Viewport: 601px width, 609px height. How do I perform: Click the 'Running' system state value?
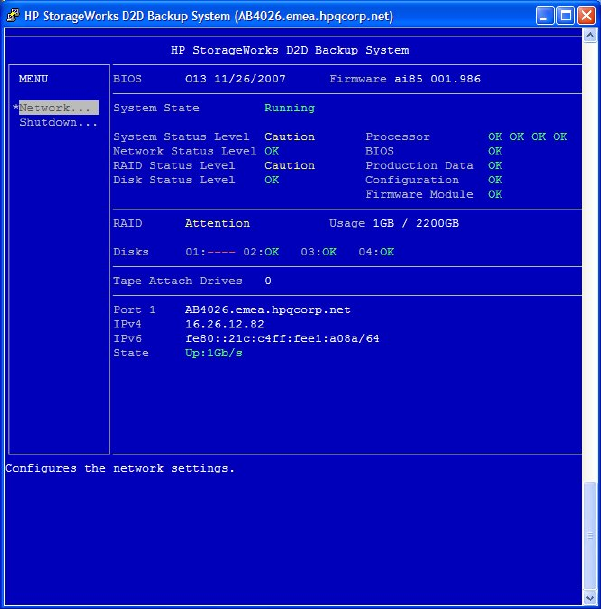289,108
